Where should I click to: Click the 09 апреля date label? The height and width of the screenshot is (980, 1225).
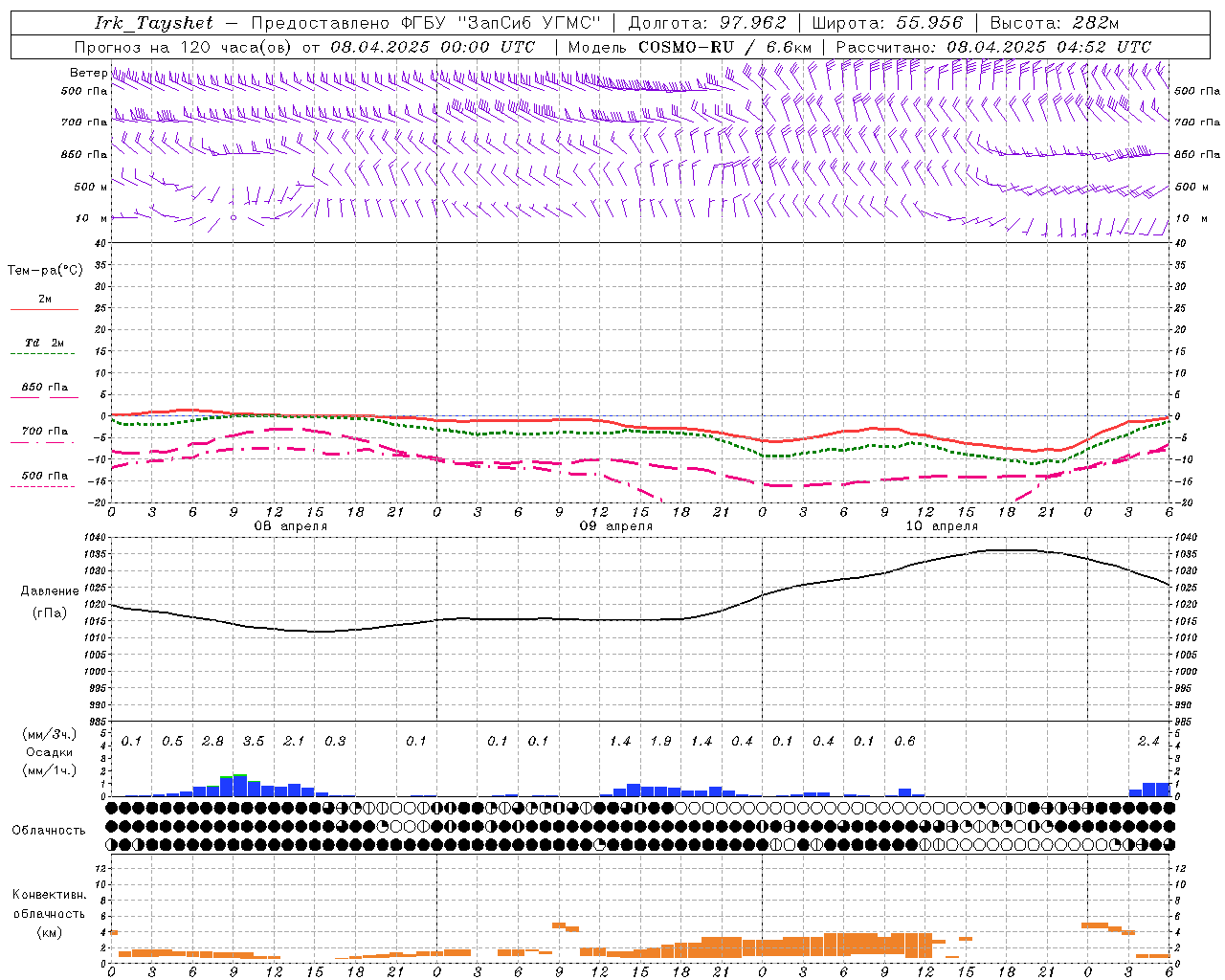pos(616,526)
